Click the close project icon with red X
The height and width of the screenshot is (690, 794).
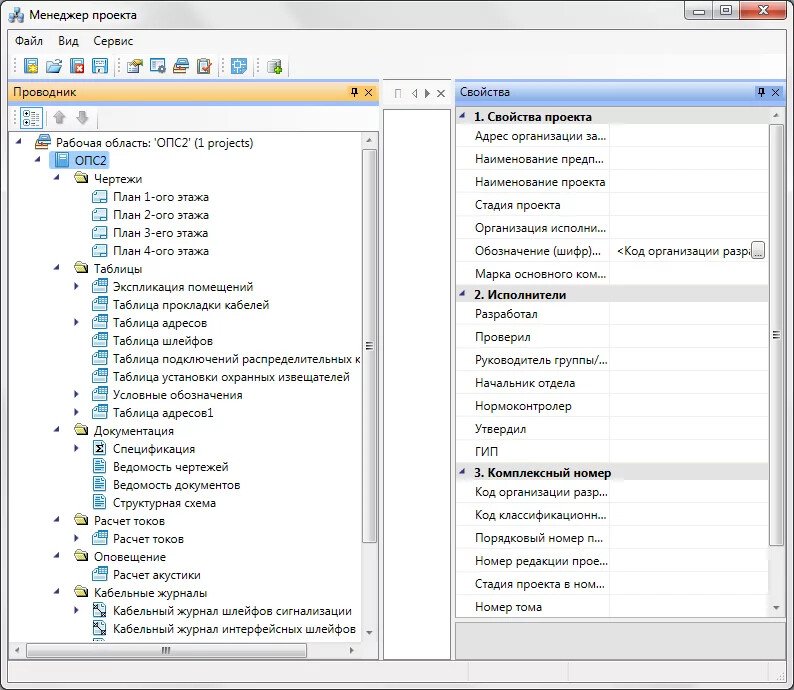[x=77, y=67]
